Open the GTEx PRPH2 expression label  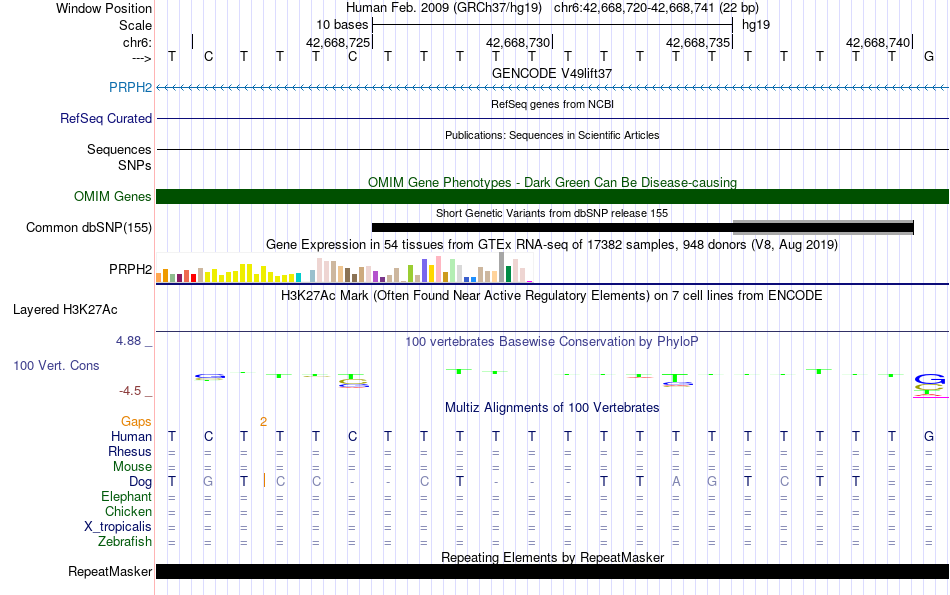(130, 269)
